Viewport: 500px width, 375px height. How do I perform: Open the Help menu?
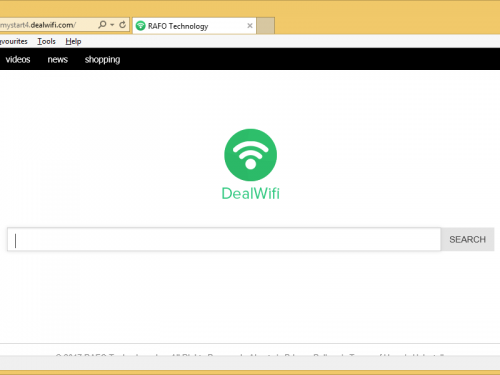tap(73, 41)
